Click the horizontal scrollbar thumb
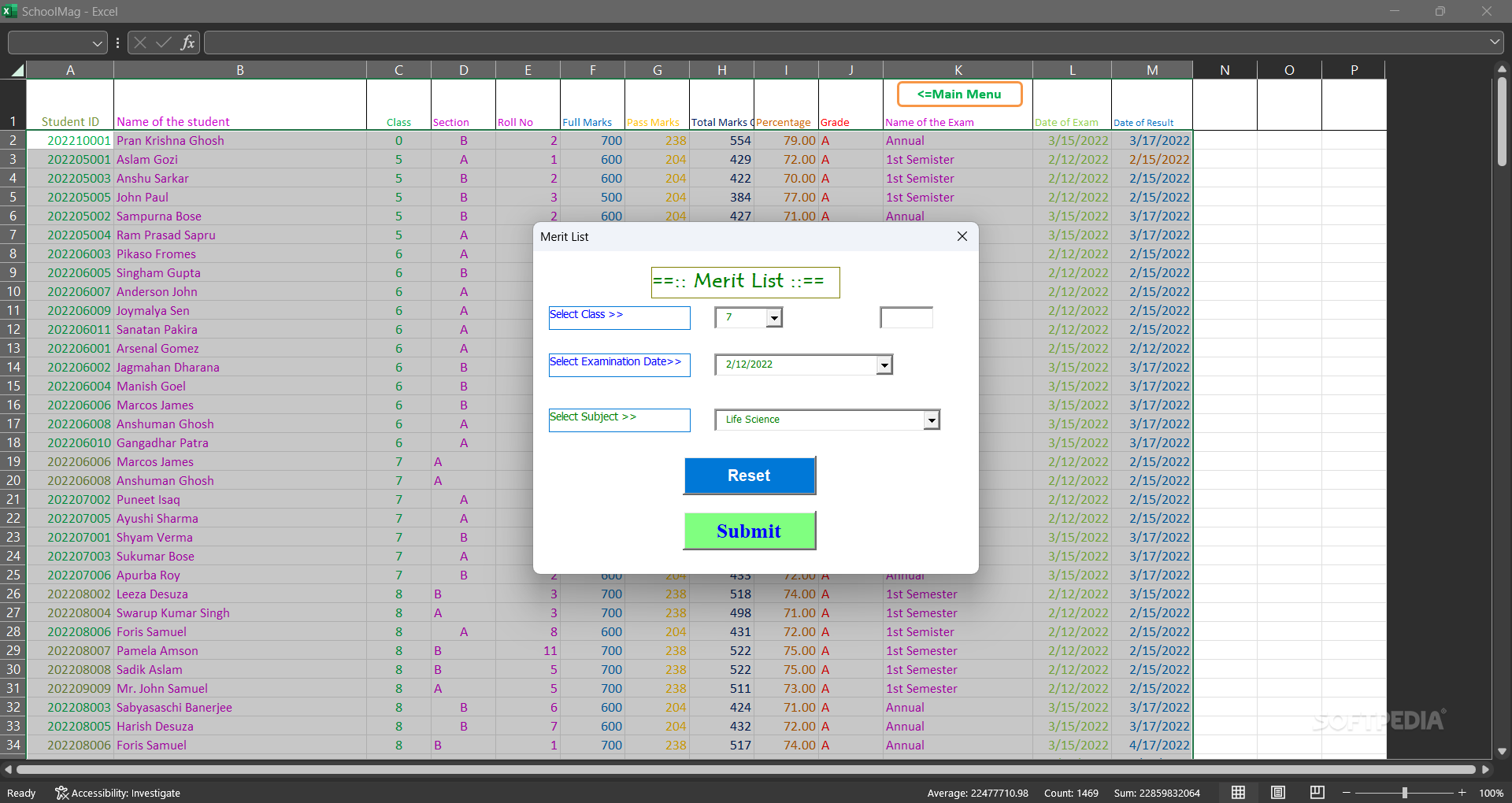The width and height of the screenshot is (1512, 803). pyautogui.click(x=746, y=769)
